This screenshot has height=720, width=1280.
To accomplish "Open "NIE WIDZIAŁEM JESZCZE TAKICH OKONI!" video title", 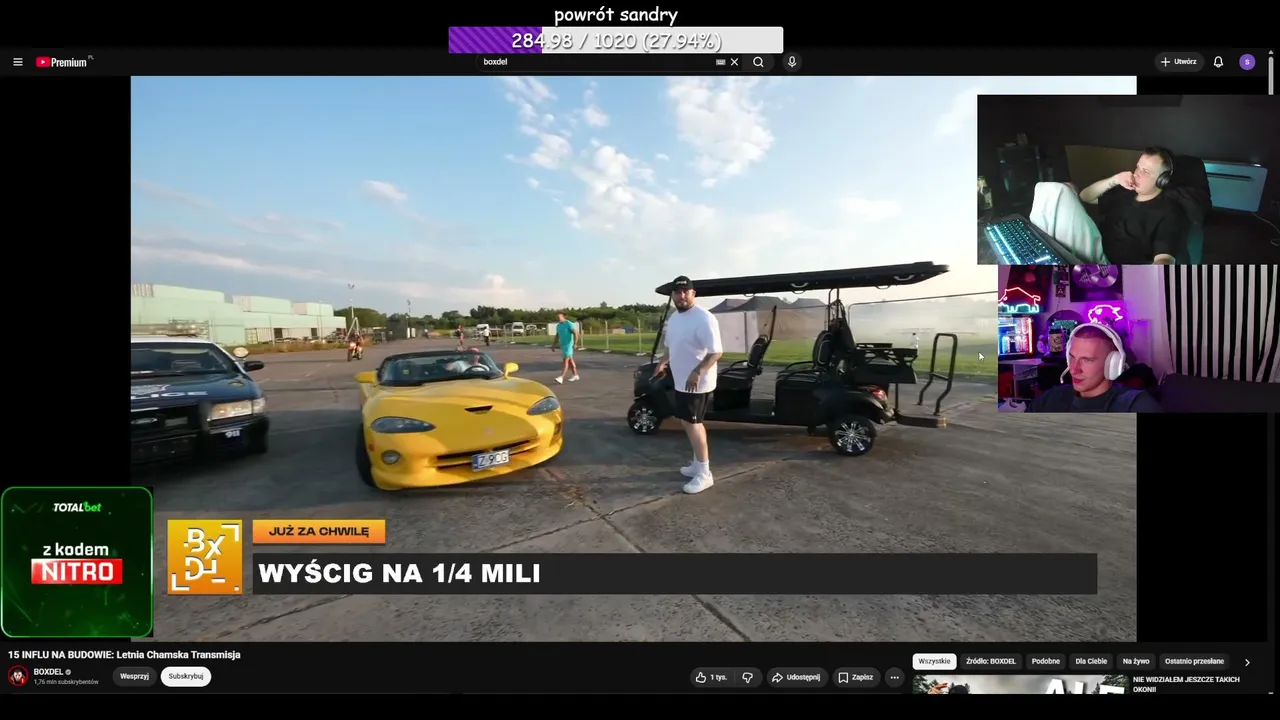I will (1186, 684).
